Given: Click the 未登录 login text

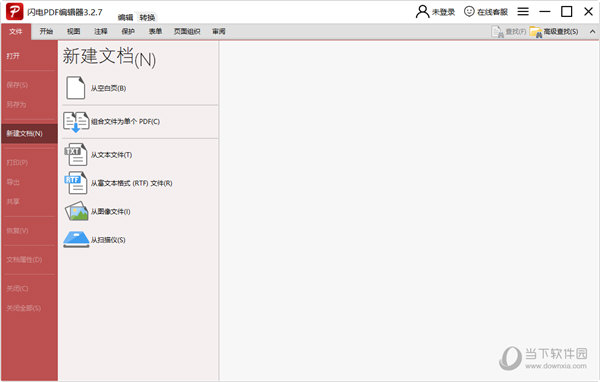Looking at the screenshot, I should point(443,12).
